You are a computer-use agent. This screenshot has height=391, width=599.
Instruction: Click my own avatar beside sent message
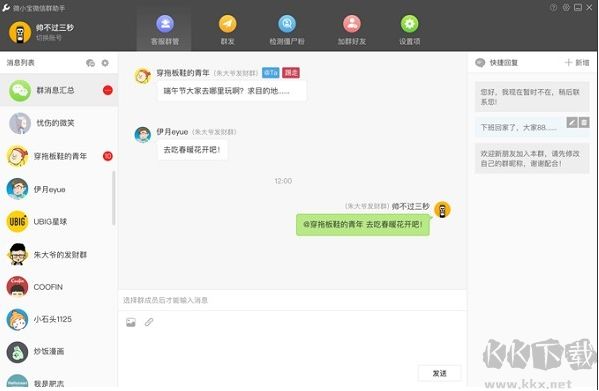(442, 210)
